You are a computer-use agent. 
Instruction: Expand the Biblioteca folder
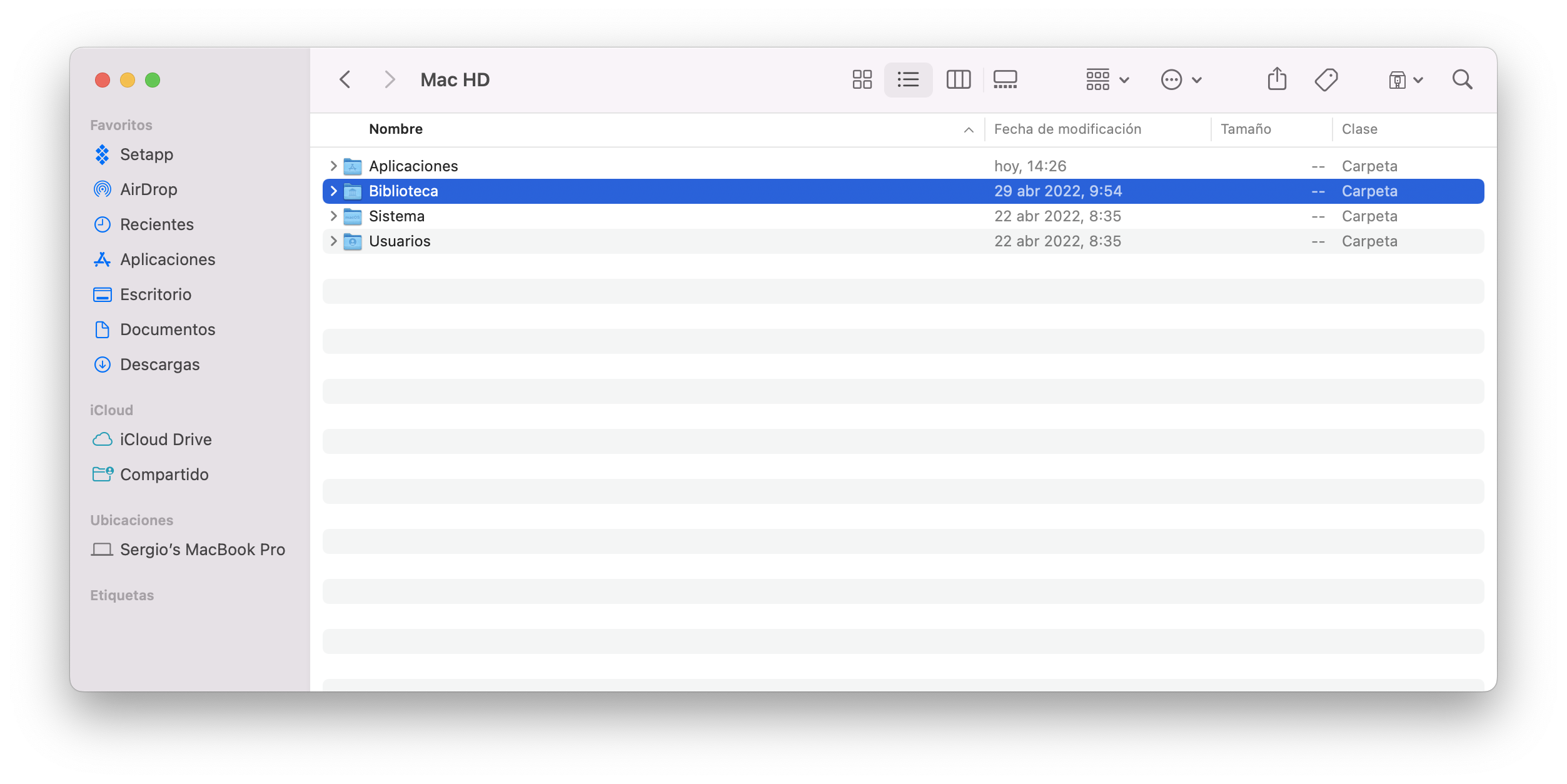pos(333,190)
